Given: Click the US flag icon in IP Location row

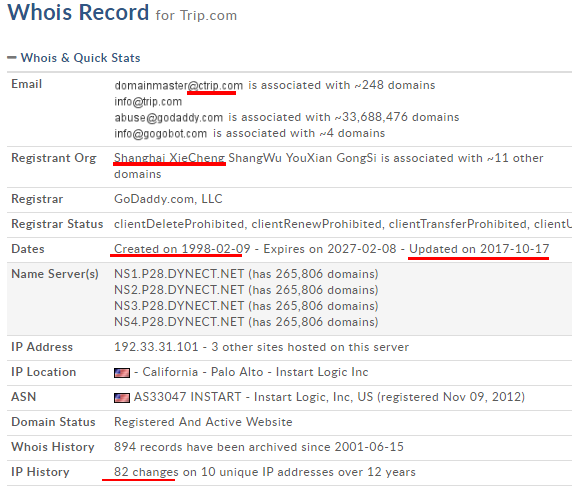Looking at the screenshot, I should point(122,373).
